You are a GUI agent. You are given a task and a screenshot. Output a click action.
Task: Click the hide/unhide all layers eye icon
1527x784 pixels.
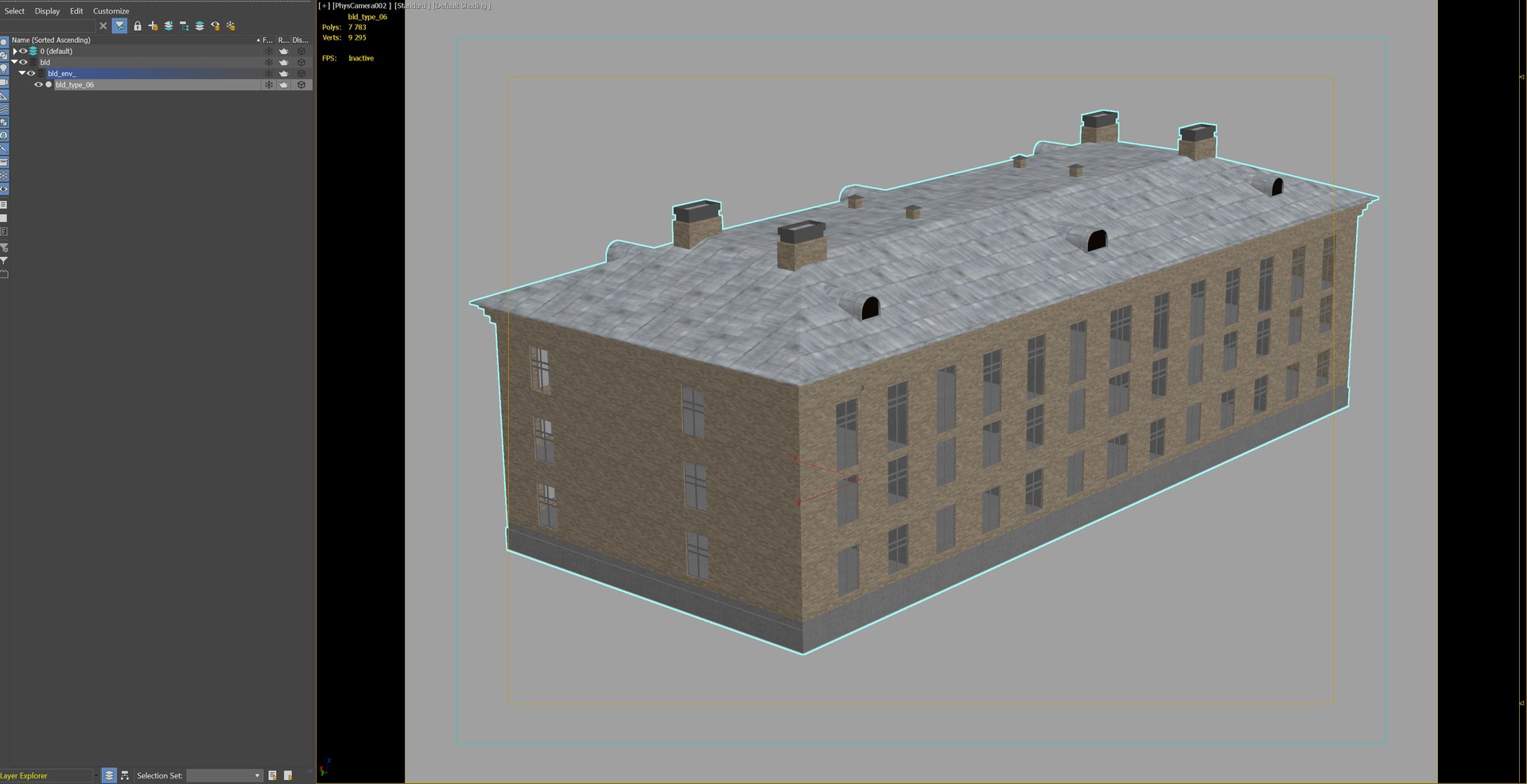215,26
